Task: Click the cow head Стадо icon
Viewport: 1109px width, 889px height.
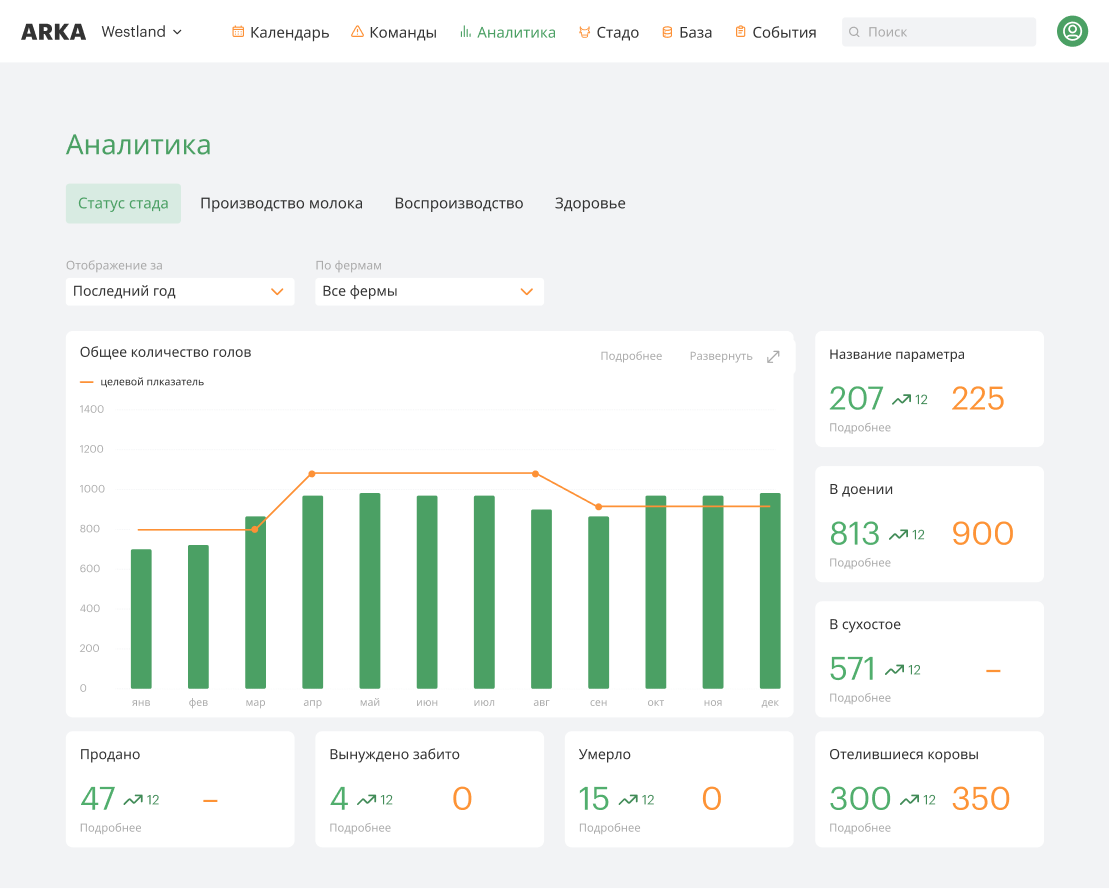Action: 584,32
